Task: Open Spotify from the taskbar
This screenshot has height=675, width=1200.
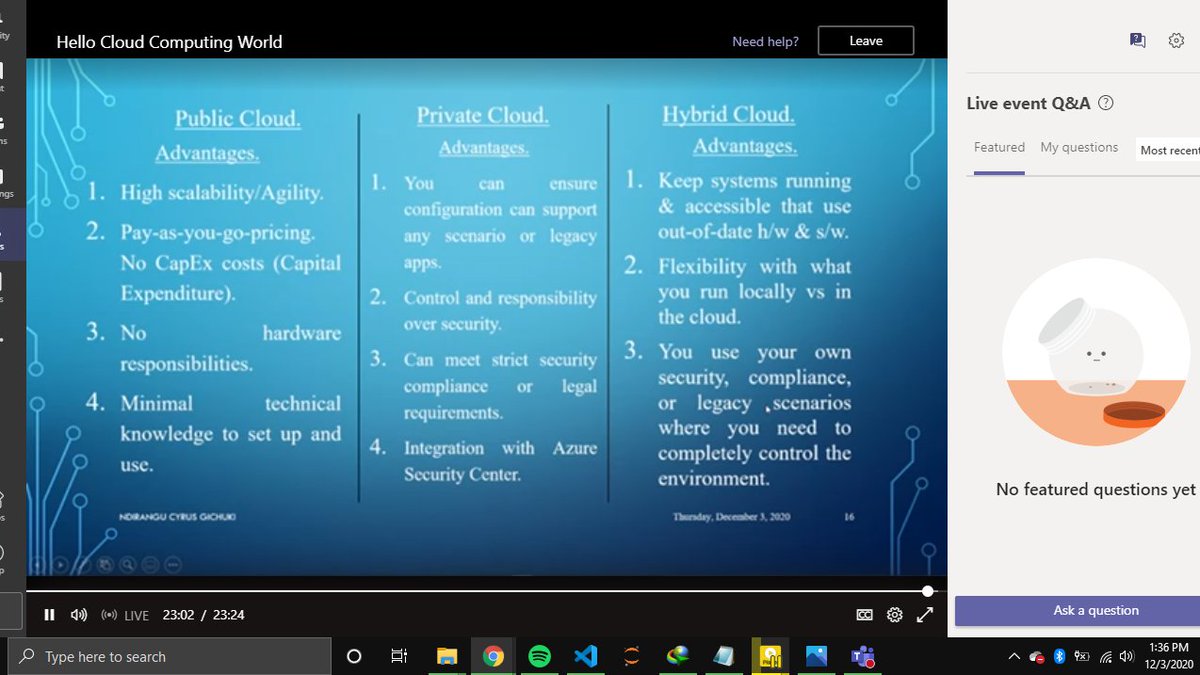Action: 539,657
